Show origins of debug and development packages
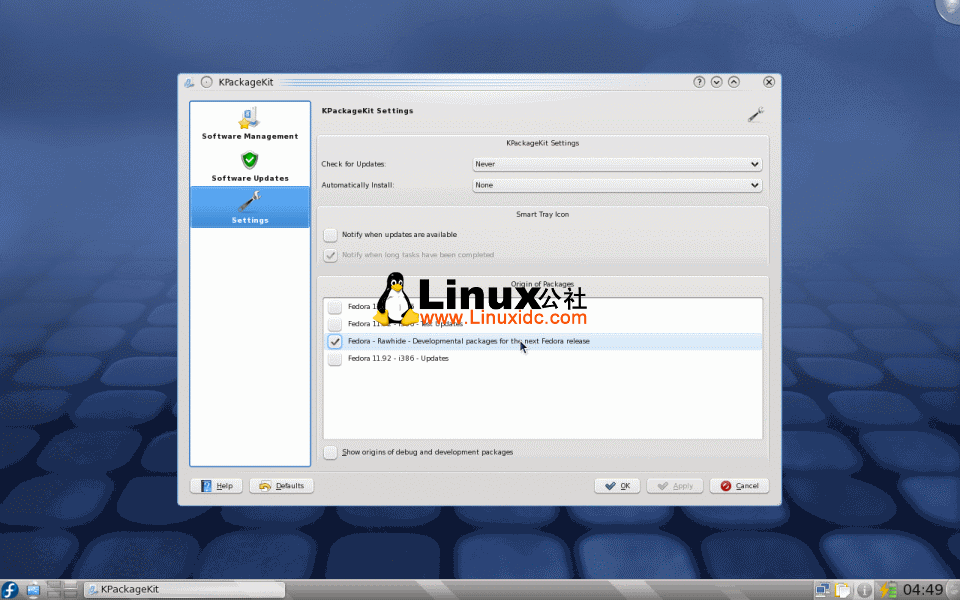 coord(330,452)
